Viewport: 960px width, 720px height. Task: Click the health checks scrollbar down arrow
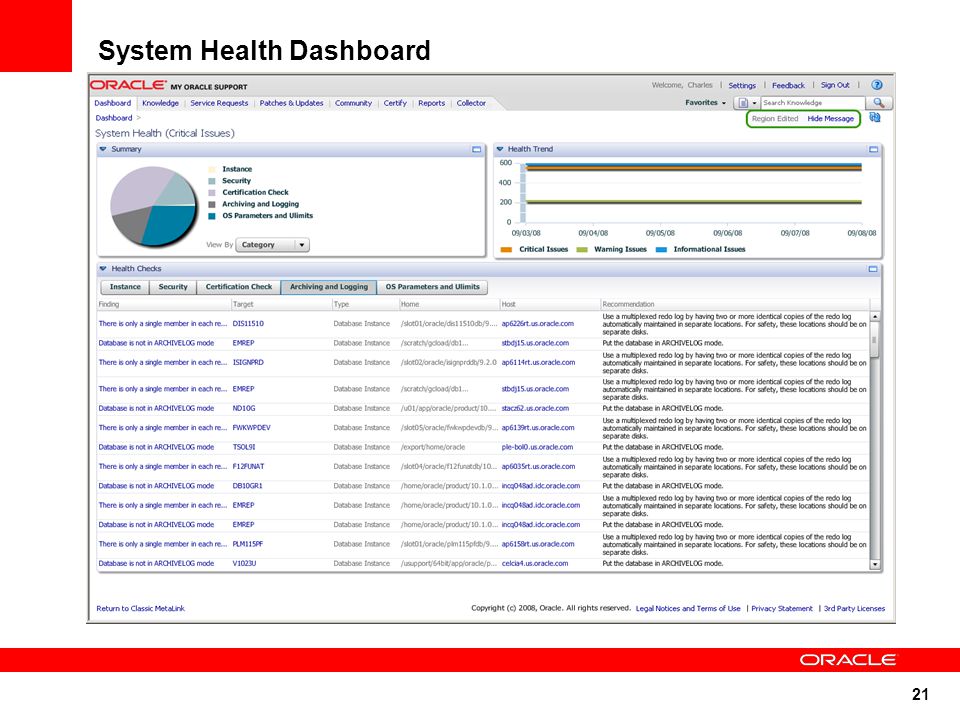click(875, 564)
